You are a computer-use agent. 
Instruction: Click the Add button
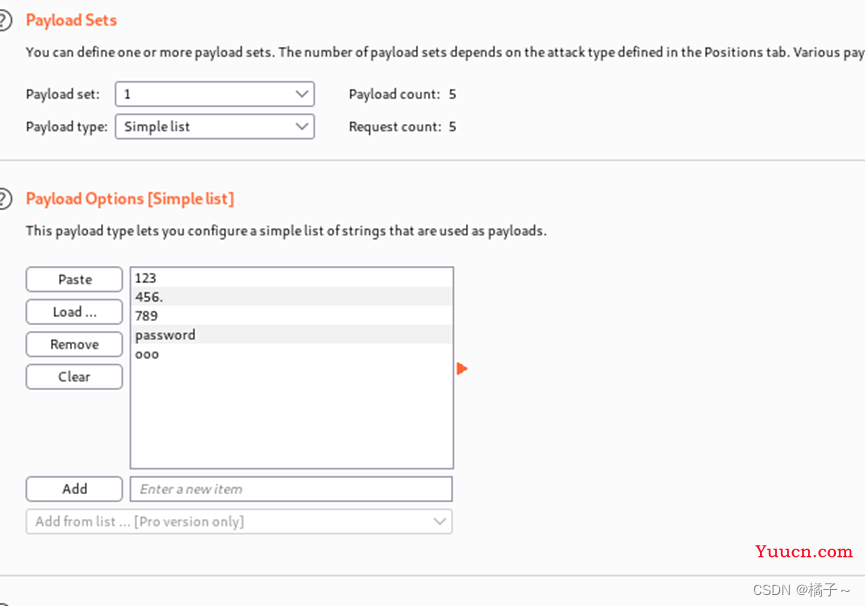(x=74, y=489)
